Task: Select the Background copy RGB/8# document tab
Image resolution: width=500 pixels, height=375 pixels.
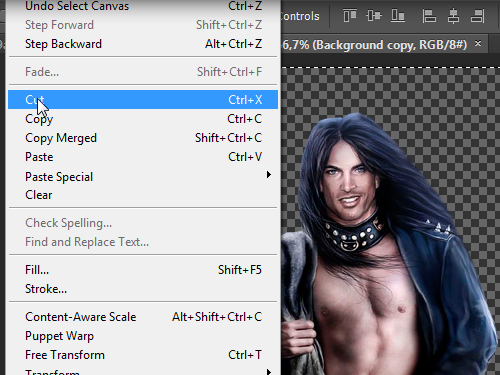Action: [383, 44]
